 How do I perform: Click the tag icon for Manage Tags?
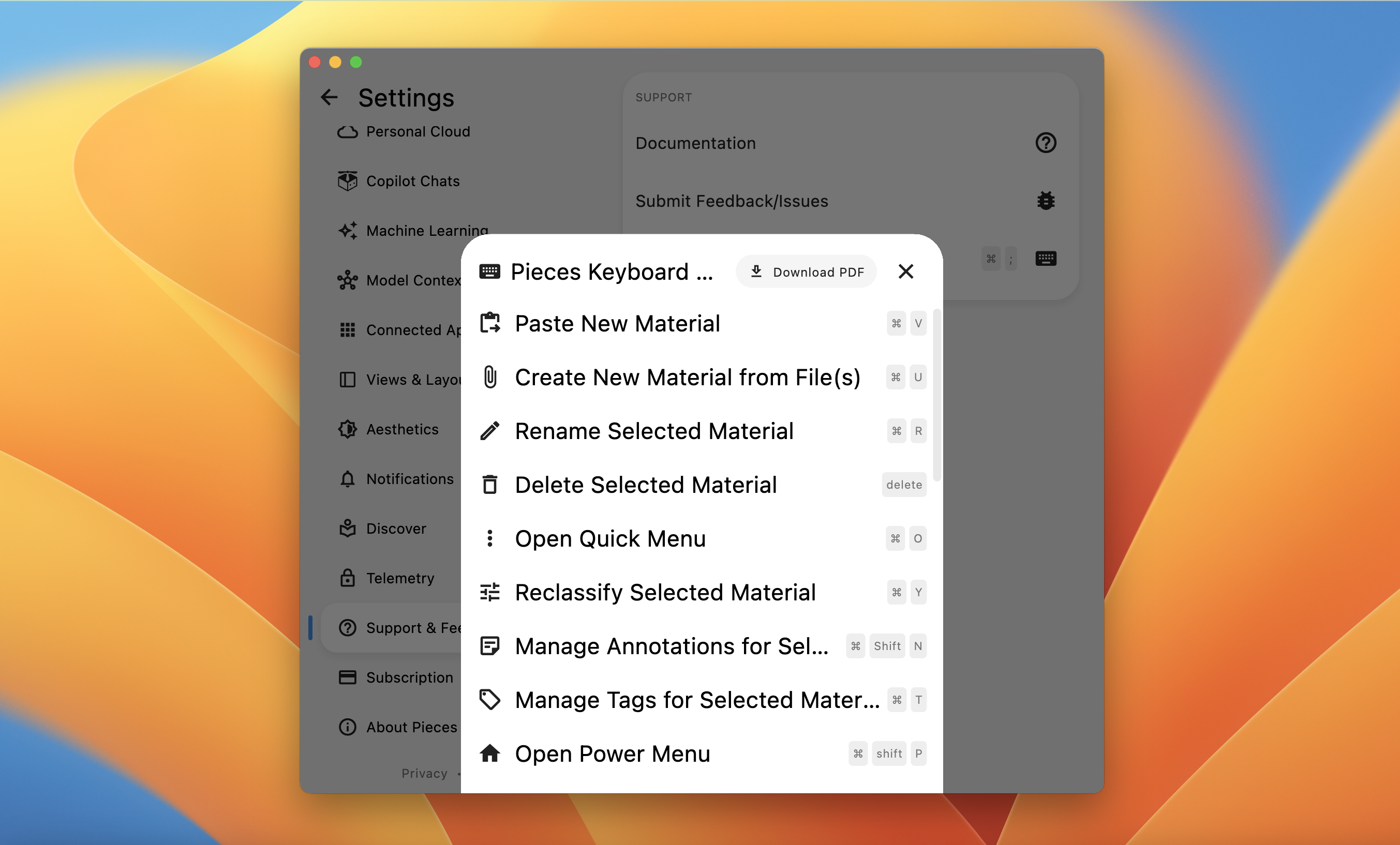click(x=490, y=700)
